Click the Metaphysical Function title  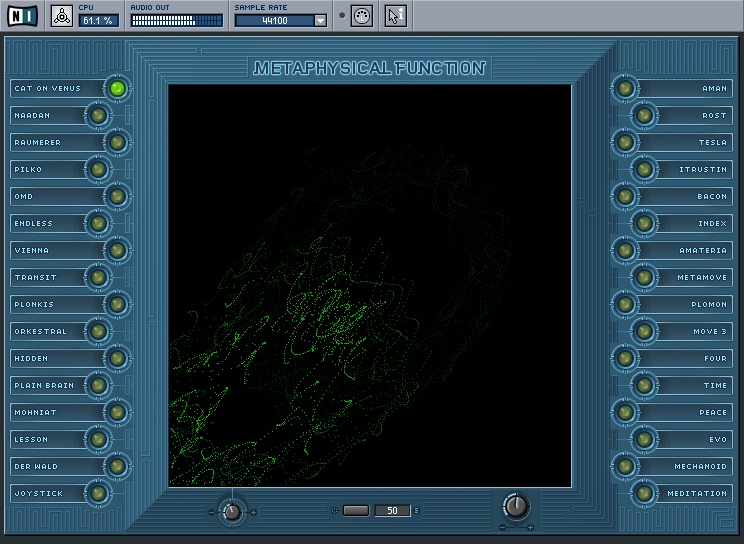370,68
